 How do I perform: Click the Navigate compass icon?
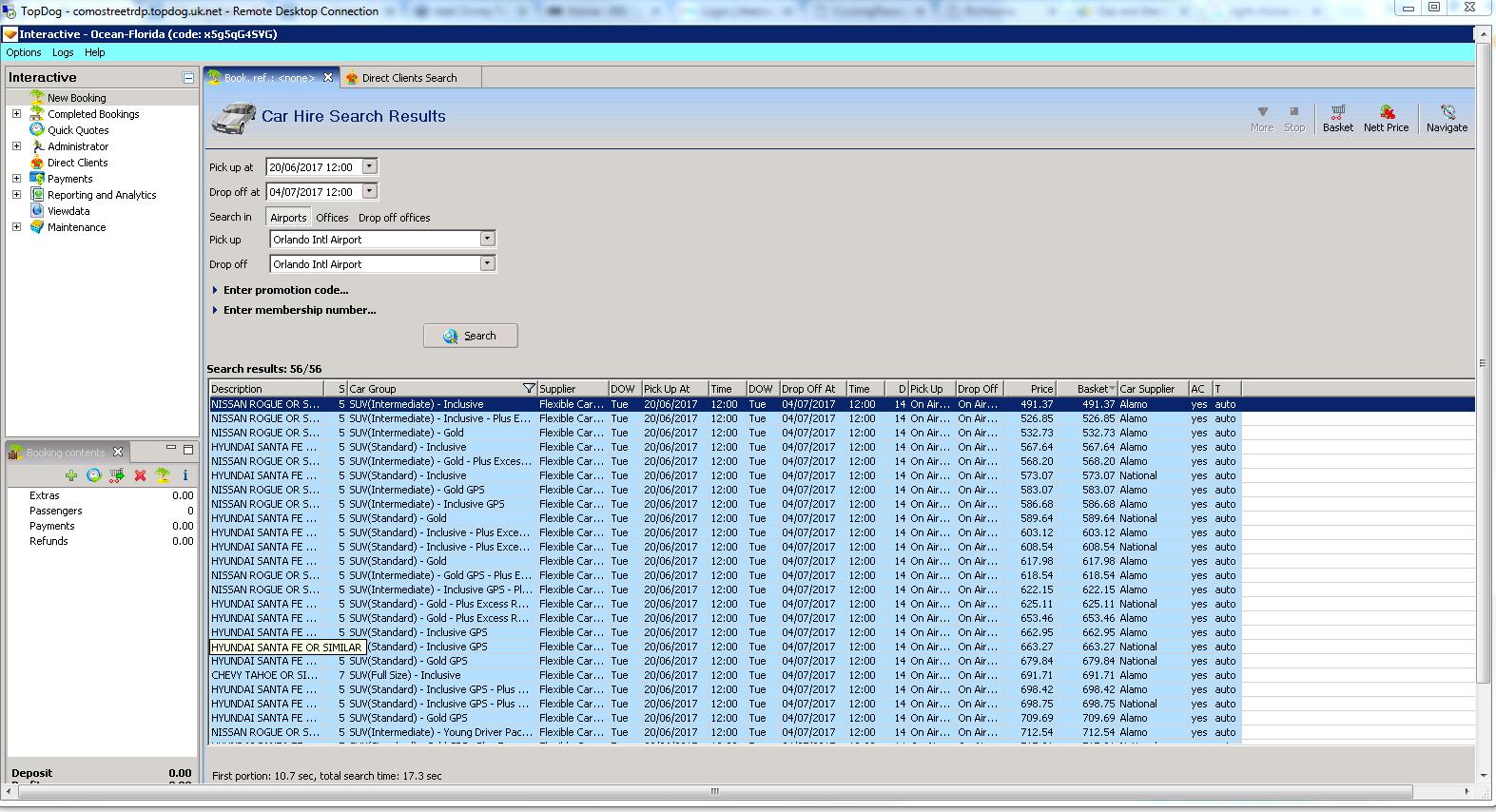pos(1447,118)
